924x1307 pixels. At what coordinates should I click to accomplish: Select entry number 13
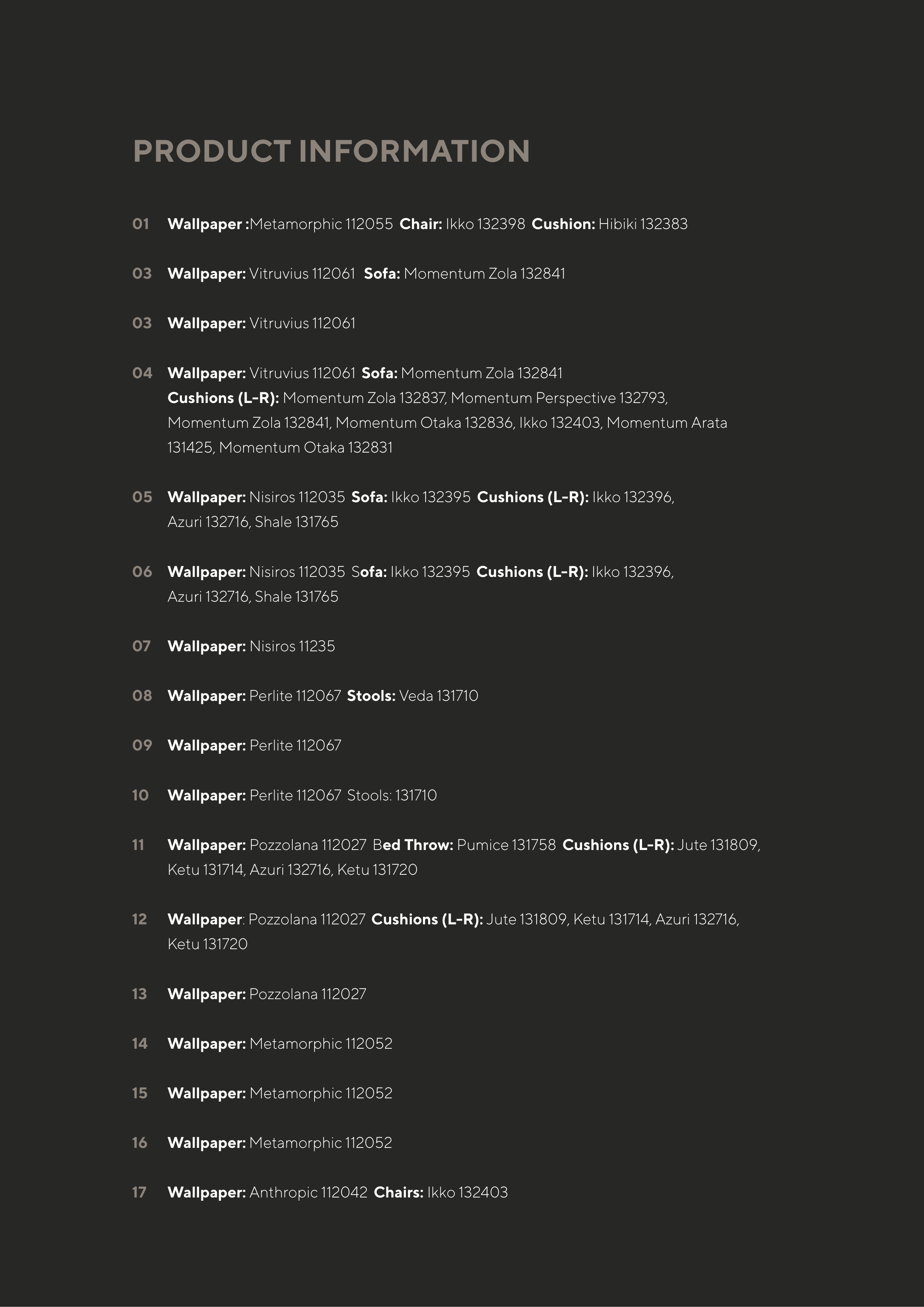(140, 994)
